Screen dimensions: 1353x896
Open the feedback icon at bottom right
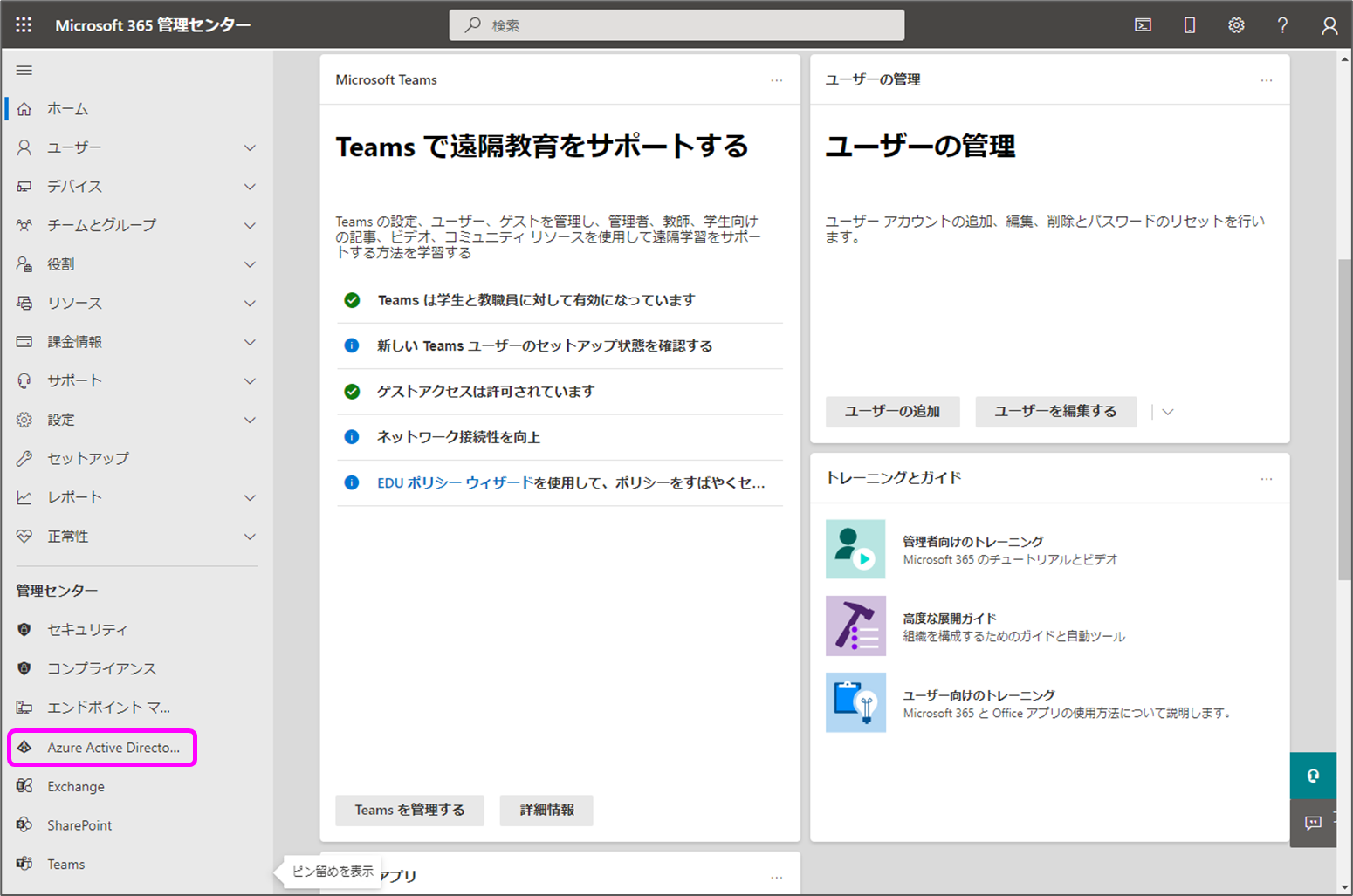(x=1313, y=823)
